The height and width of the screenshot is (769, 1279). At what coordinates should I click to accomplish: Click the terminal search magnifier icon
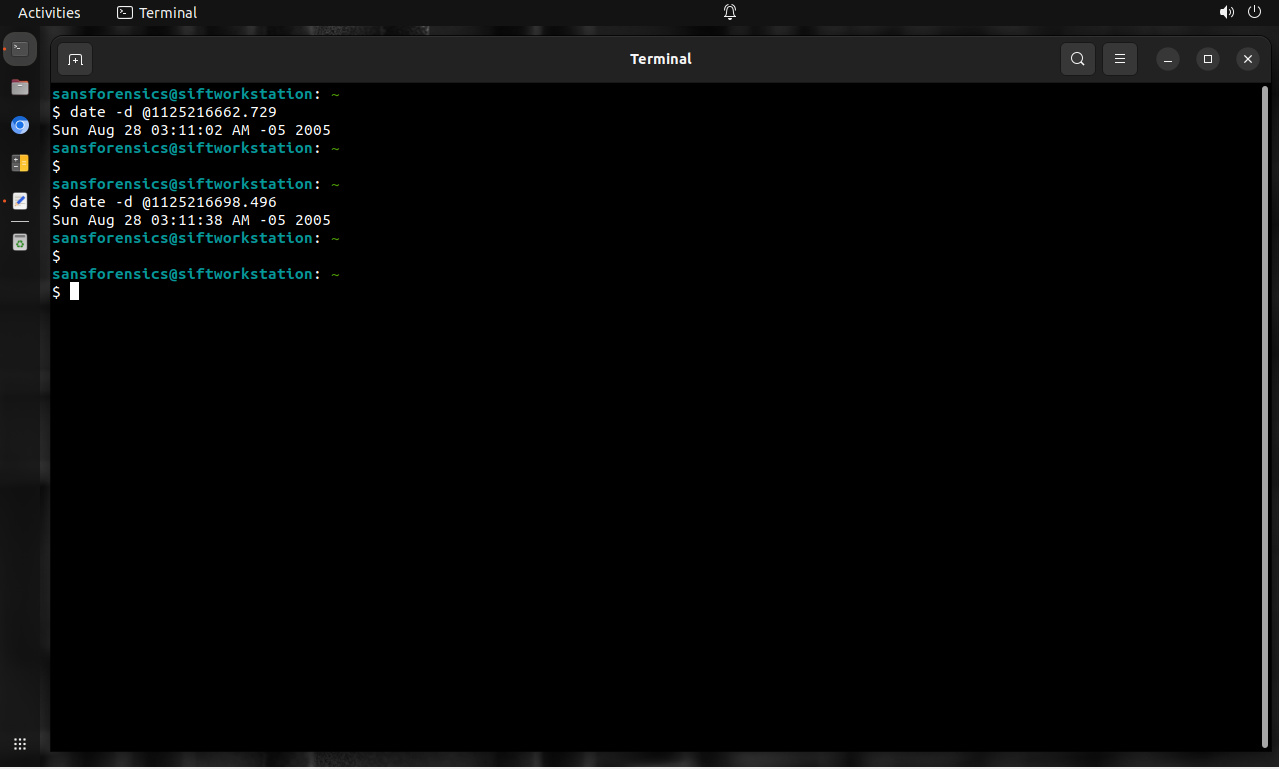tap(1077, 59)
